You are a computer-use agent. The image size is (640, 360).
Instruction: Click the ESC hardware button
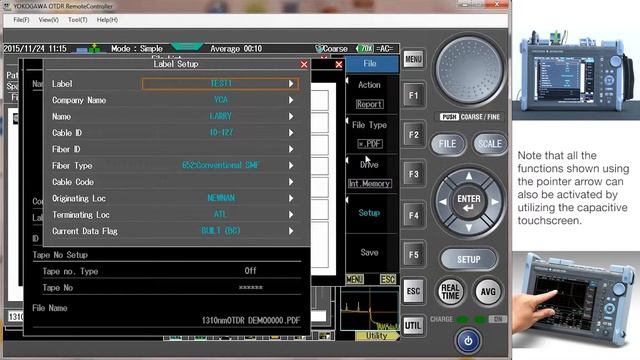coord(413,291)
